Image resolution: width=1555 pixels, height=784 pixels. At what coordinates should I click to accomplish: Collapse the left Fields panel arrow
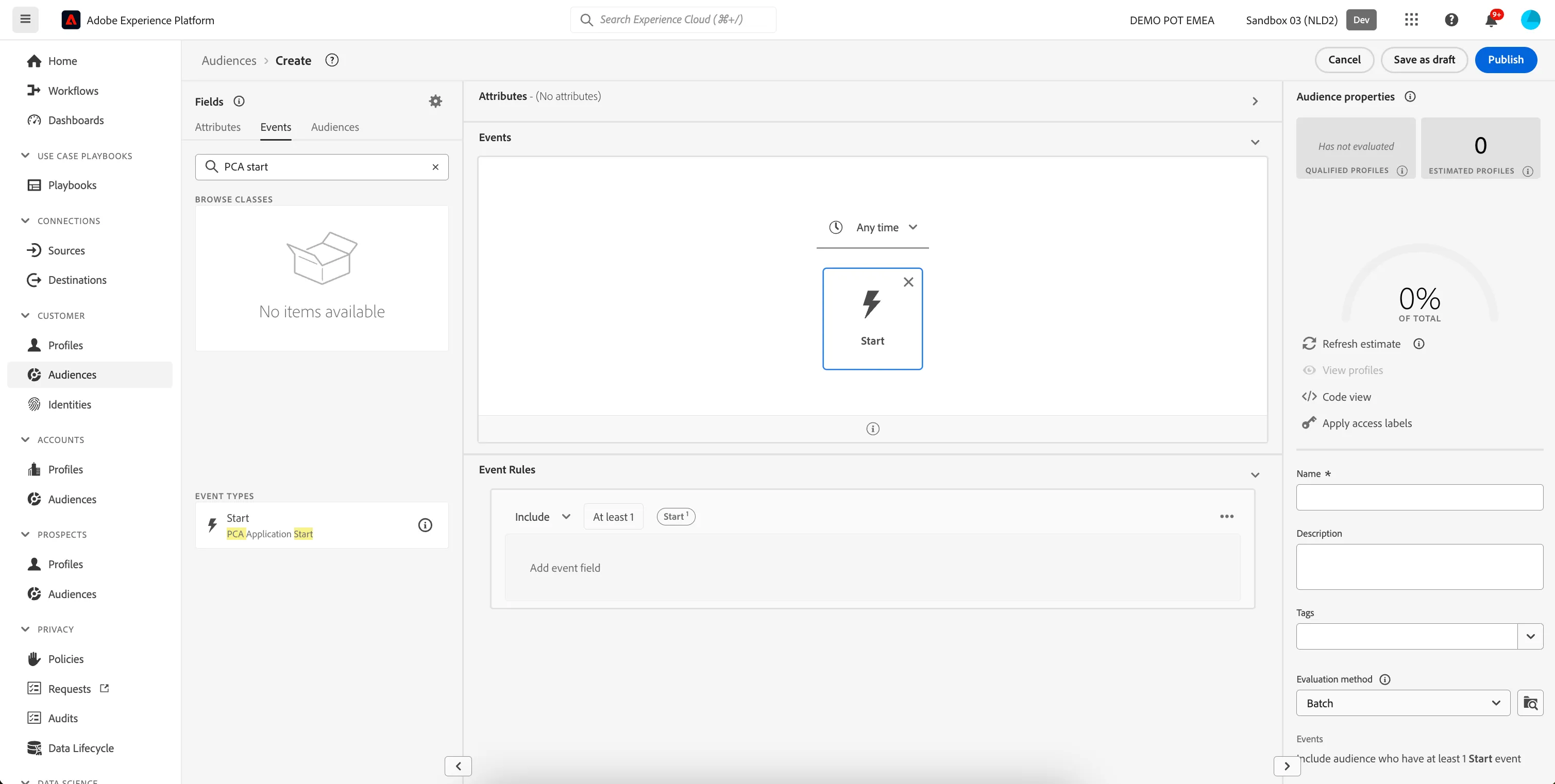coord(458,766)
